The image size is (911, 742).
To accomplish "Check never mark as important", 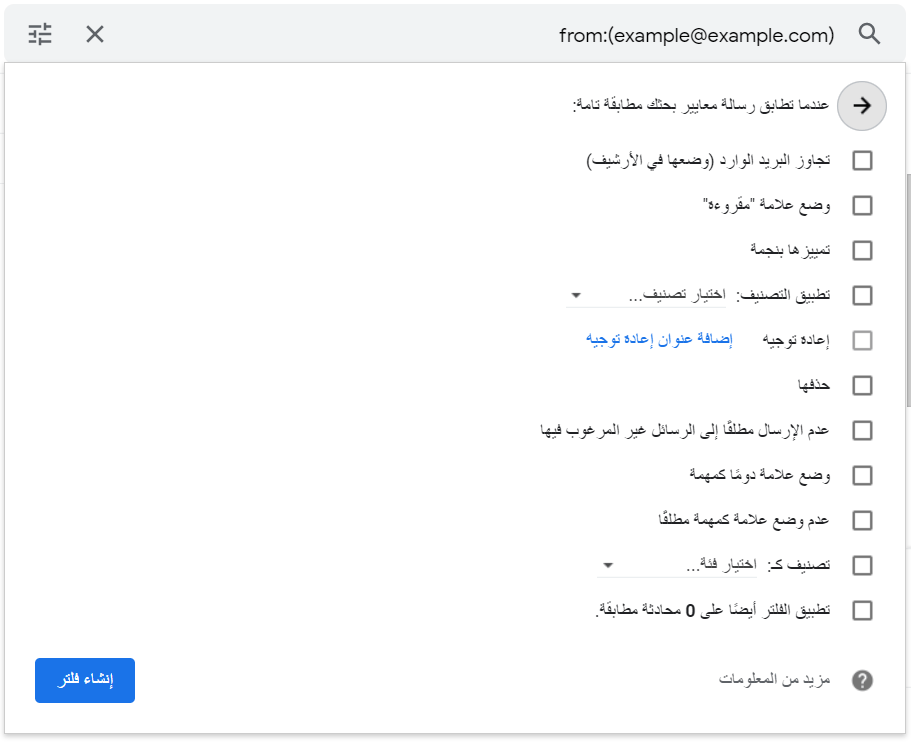I will tap(862, 521).
